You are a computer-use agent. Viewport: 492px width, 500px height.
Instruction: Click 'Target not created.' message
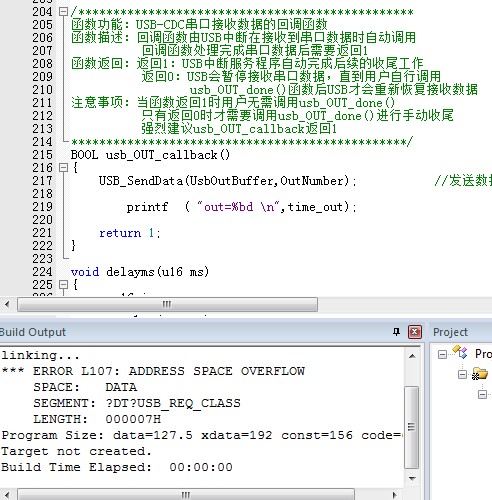click(76, 451)
